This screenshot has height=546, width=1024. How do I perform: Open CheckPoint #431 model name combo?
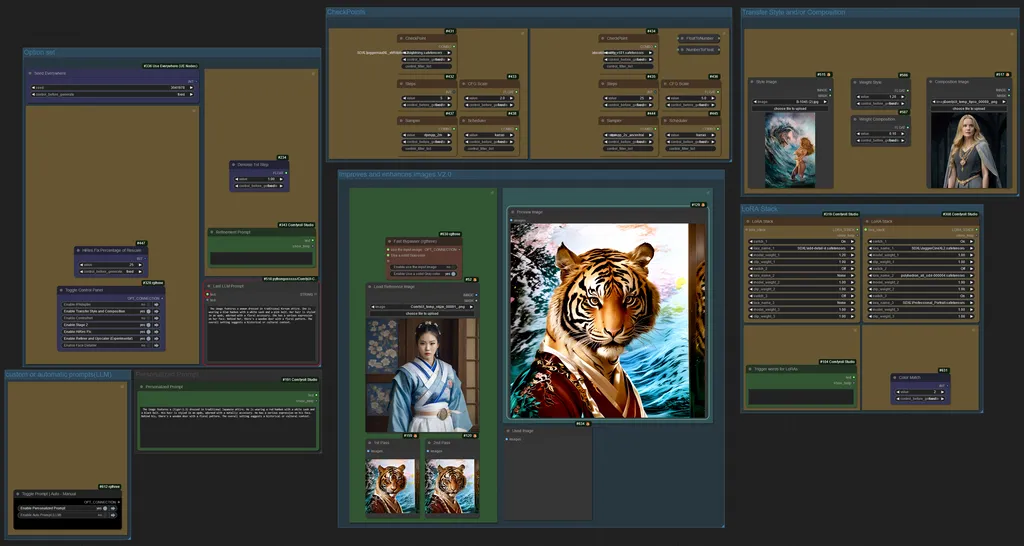(x=426, y=53)
